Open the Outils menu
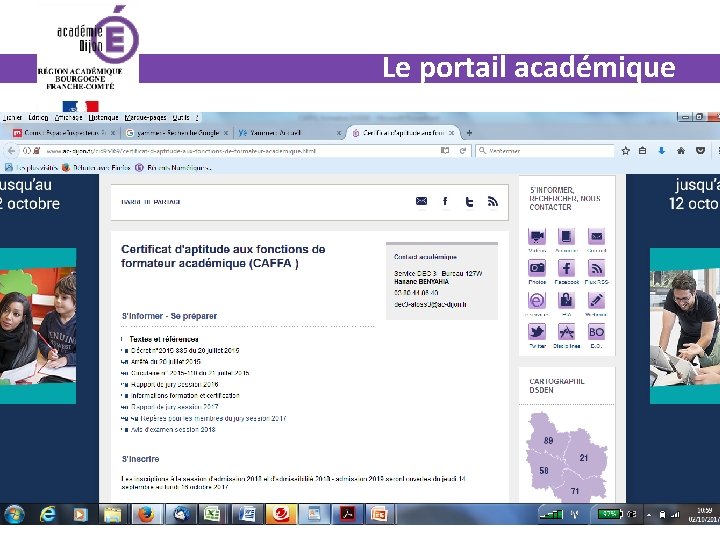Viewport: 720px width, 540px height. [181, 118]
